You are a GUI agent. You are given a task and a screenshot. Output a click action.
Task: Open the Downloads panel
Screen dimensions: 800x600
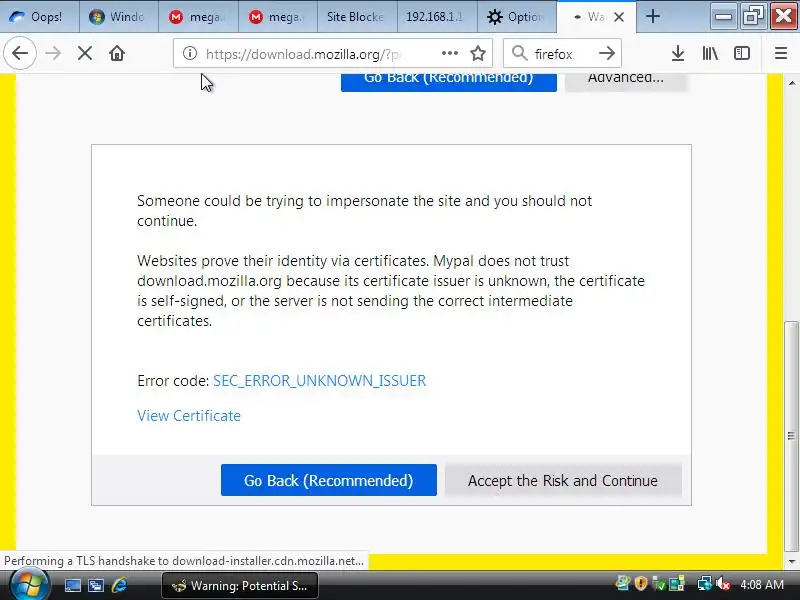click(678, 53)
